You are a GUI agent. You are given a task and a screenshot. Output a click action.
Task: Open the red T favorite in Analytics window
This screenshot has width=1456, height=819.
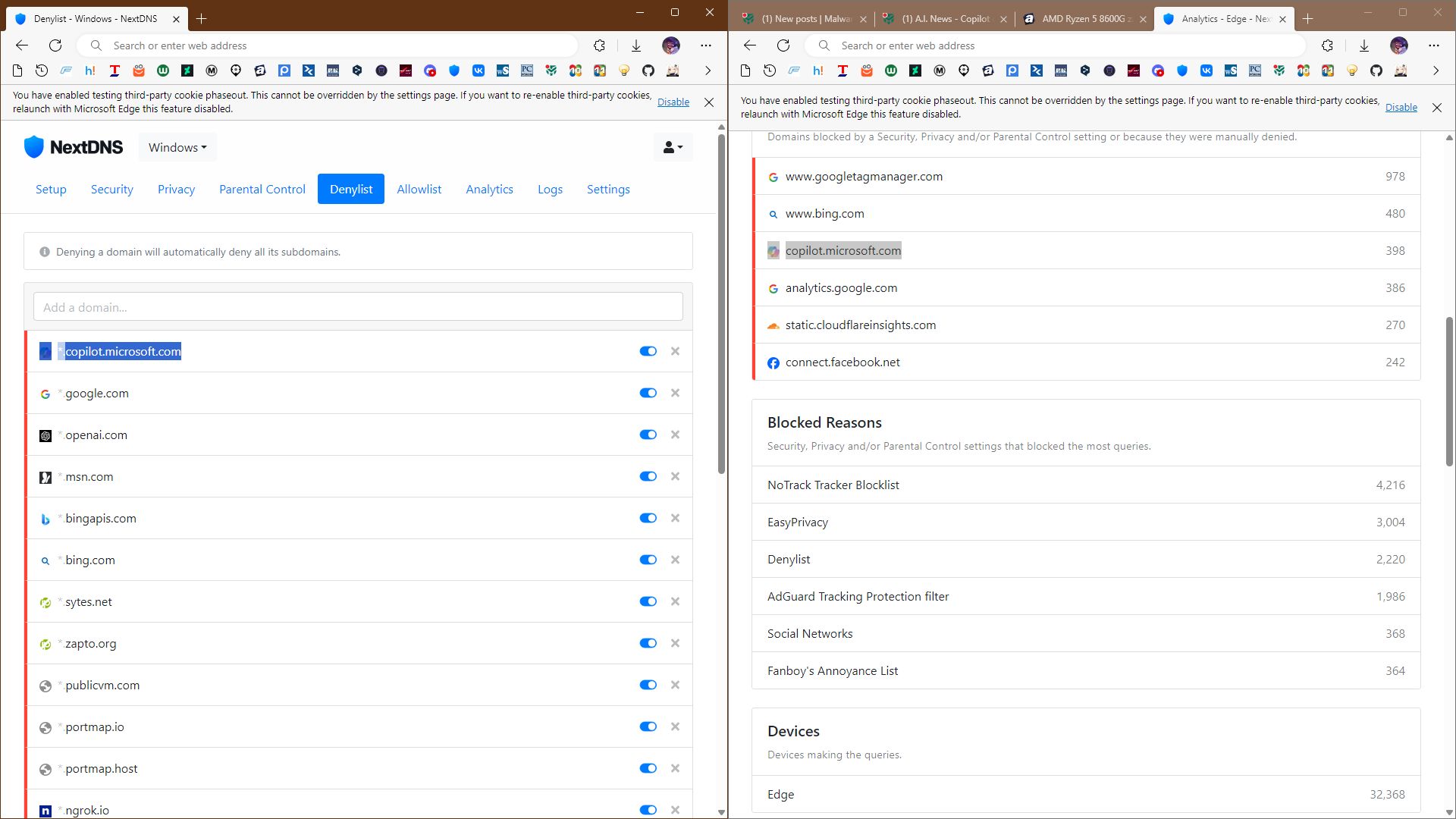(843, 71)
